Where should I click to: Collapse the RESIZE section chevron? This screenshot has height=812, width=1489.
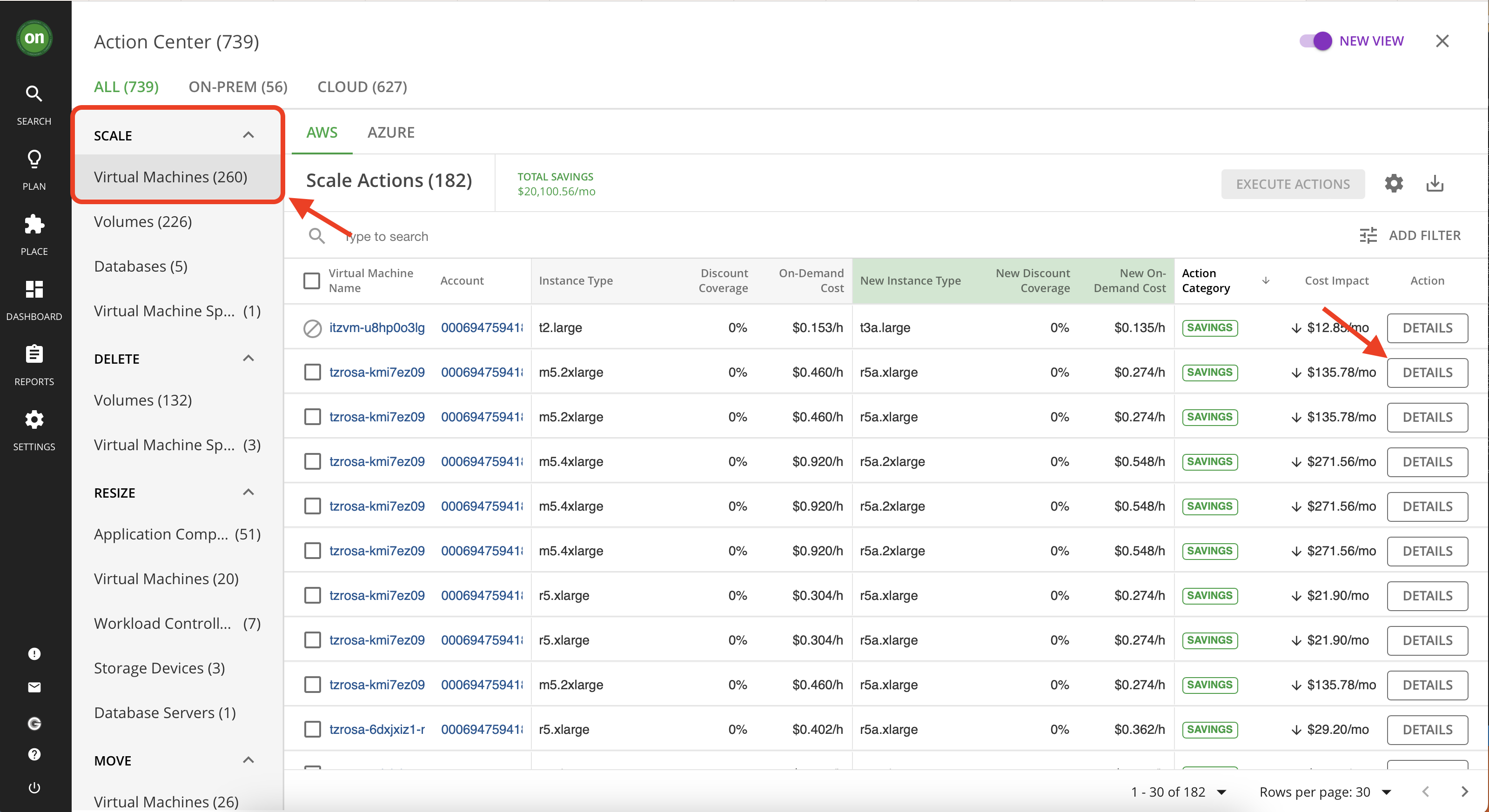click(248, 492)
